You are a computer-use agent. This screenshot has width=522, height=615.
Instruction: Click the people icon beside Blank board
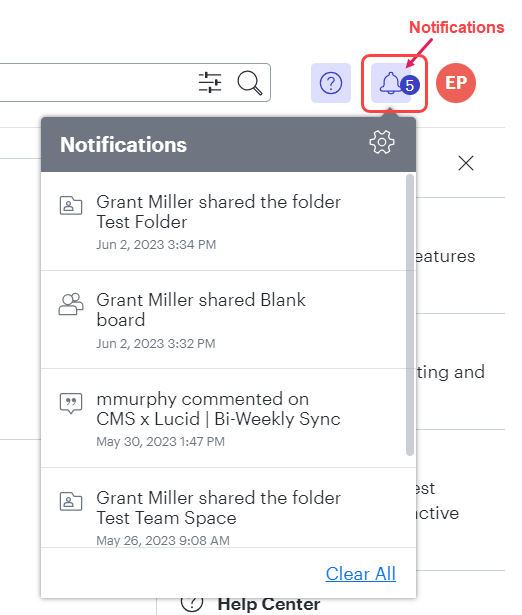pyautogui.click(x=71, y=304)
